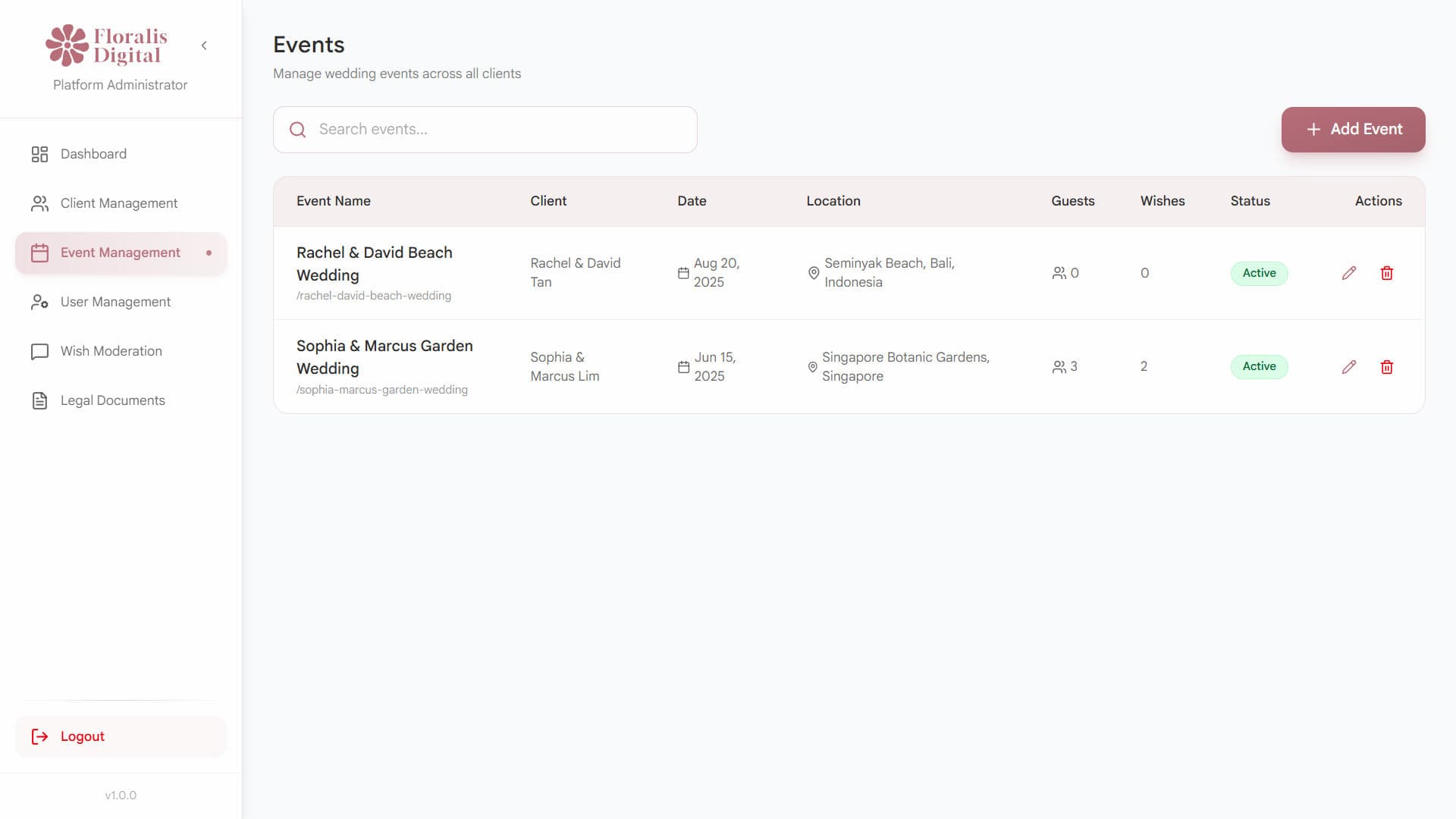Click the Dashboard grid icon
1456x819 pixels.
[39, 155]
